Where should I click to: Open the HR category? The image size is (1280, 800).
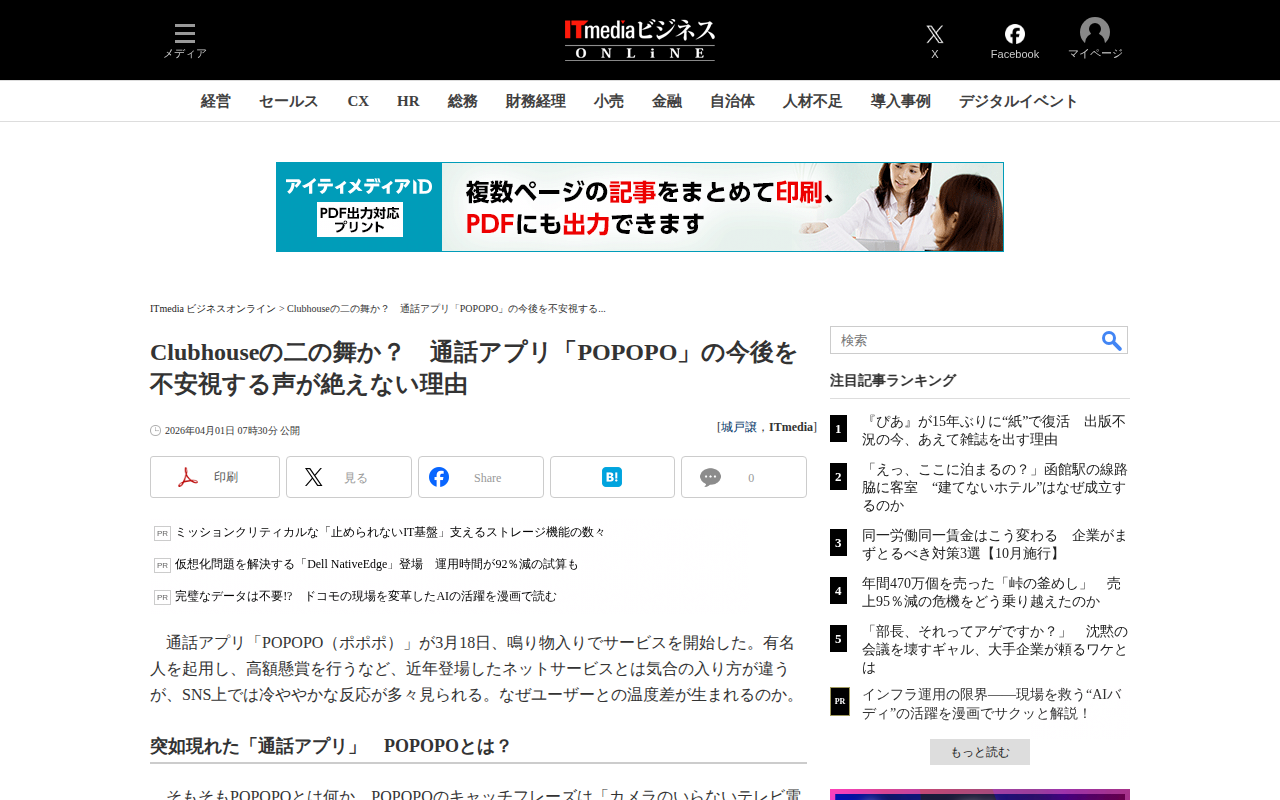(408, 101)
